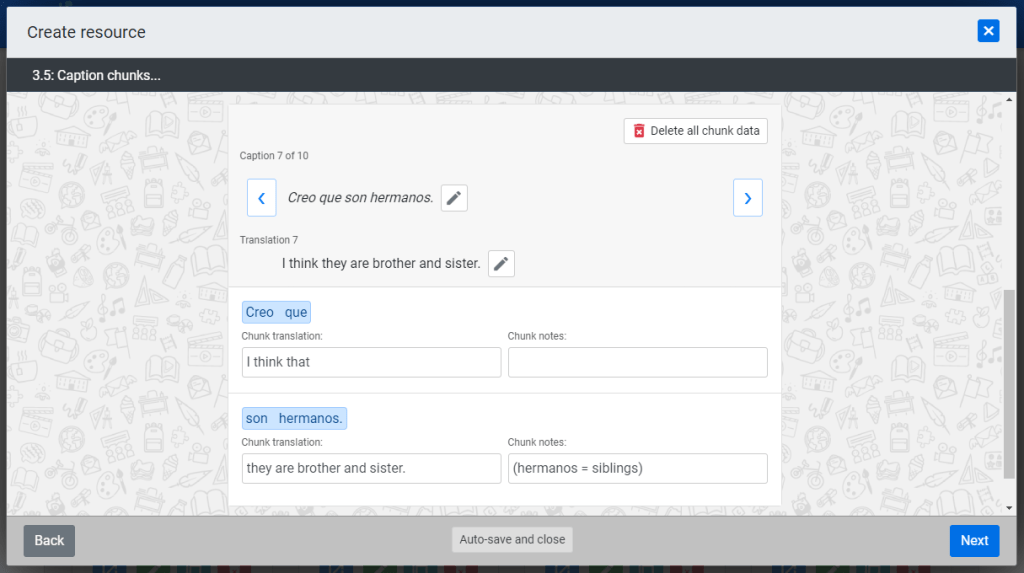Click the caption text 'Creo que son hermanos.'
Viewport: 1024px width, 573px height.
[x=360, y=198]
